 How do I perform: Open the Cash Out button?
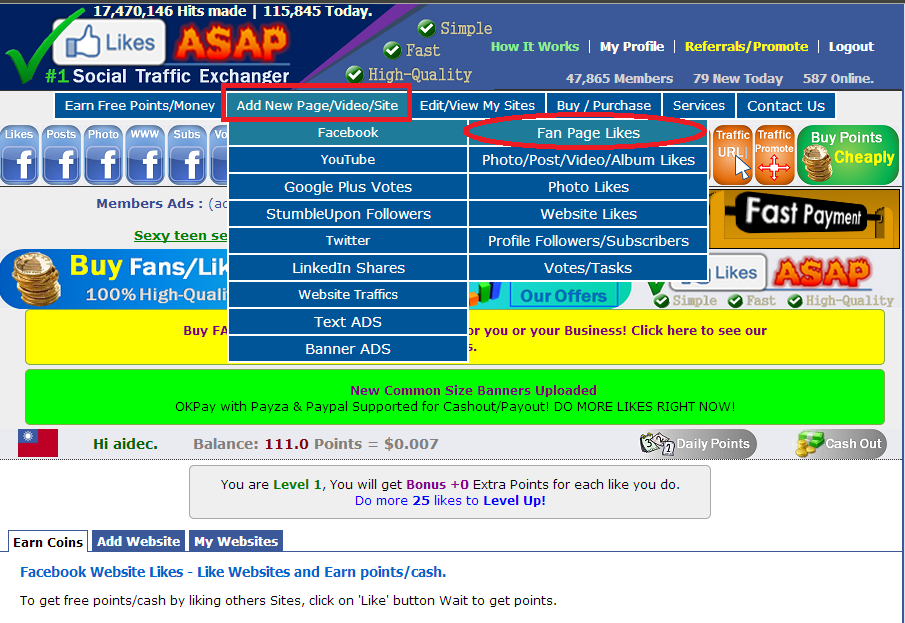click(840, 444)
